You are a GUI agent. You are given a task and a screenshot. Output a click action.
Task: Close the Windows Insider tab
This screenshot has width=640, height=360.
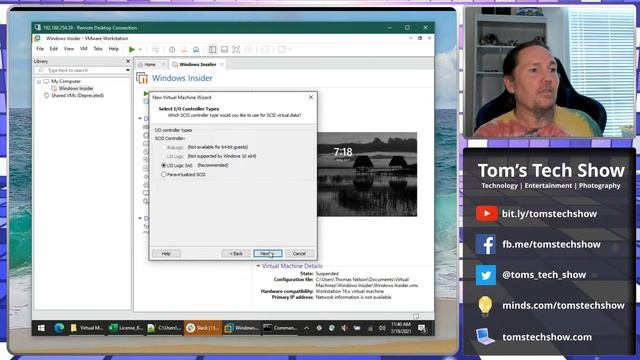coord(222,64)
